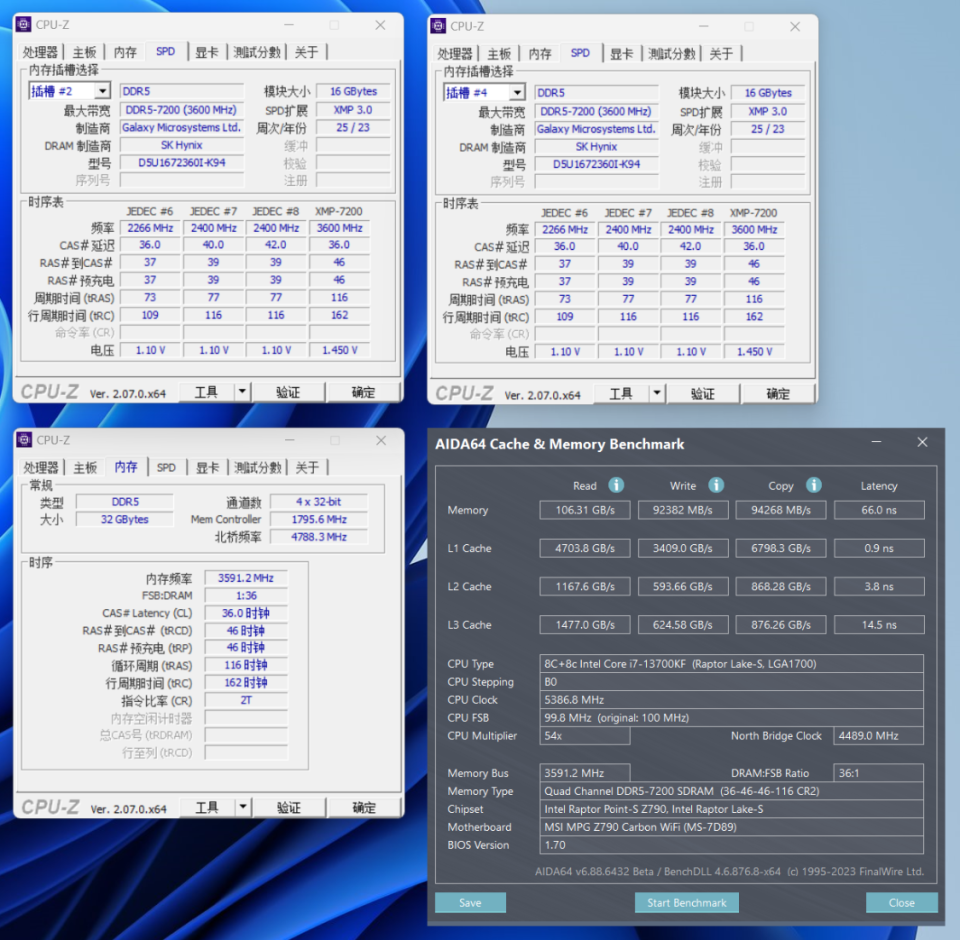Click Start Benchmark button
Screen dimensions: 960x940
(x=686, y=902)
